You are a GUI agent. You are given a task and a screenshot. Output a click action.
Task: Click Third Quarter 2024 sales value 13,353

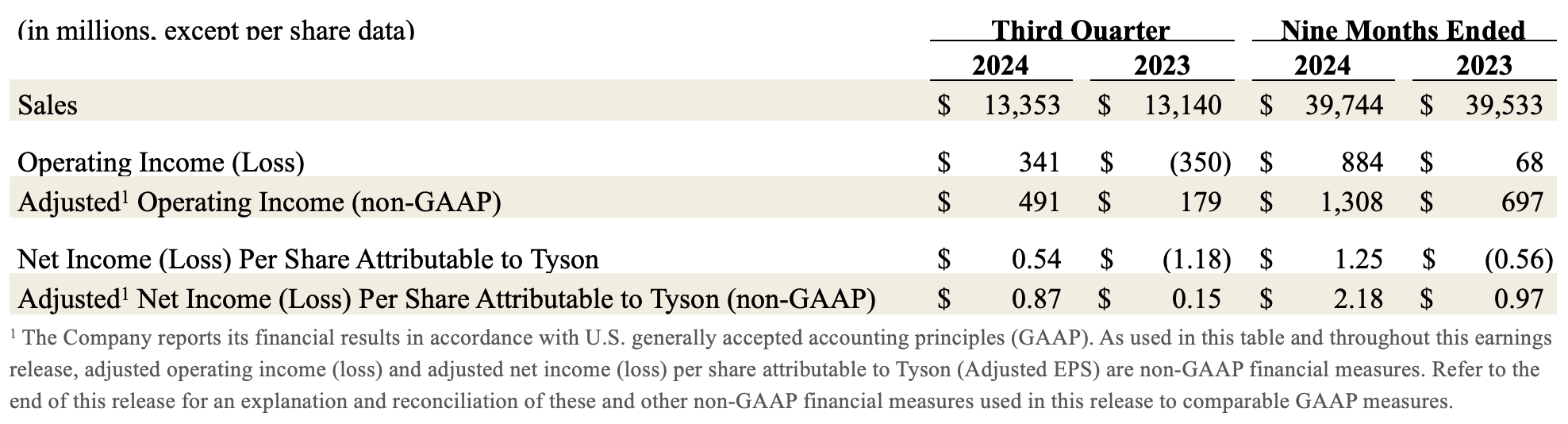click(x=1021, y=105)
